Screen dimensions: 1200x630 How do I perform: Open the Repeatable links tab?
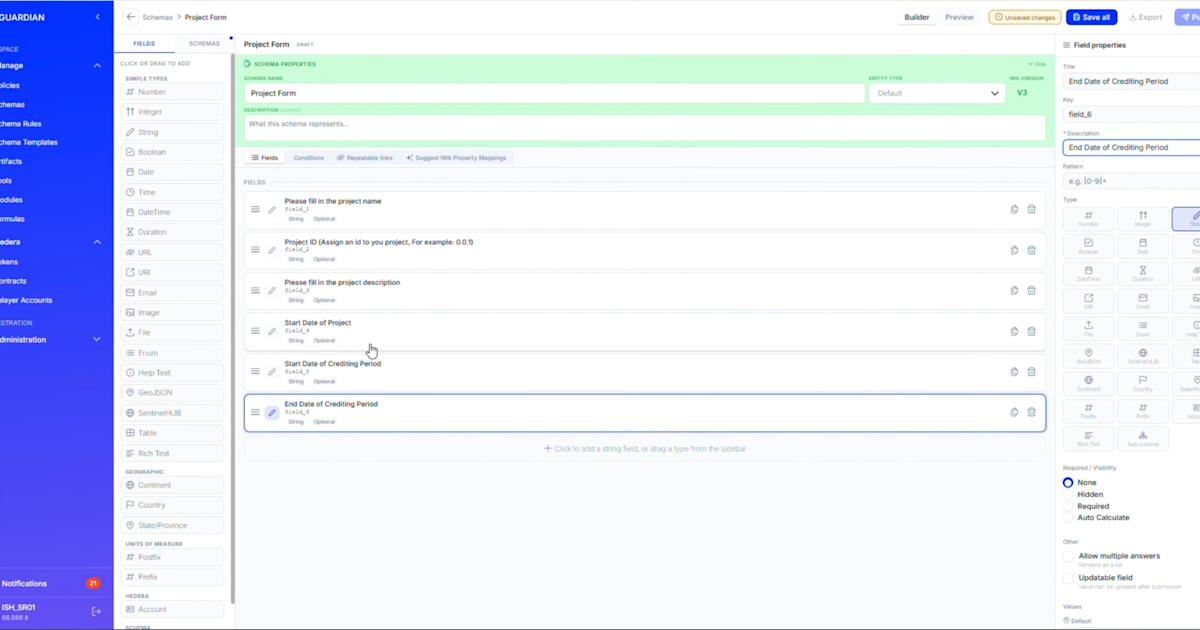pos(365,158)
